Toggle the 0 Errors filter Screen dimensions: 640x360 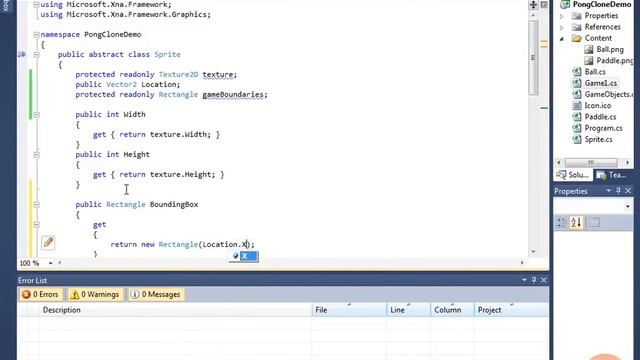(x=40, y=294)
